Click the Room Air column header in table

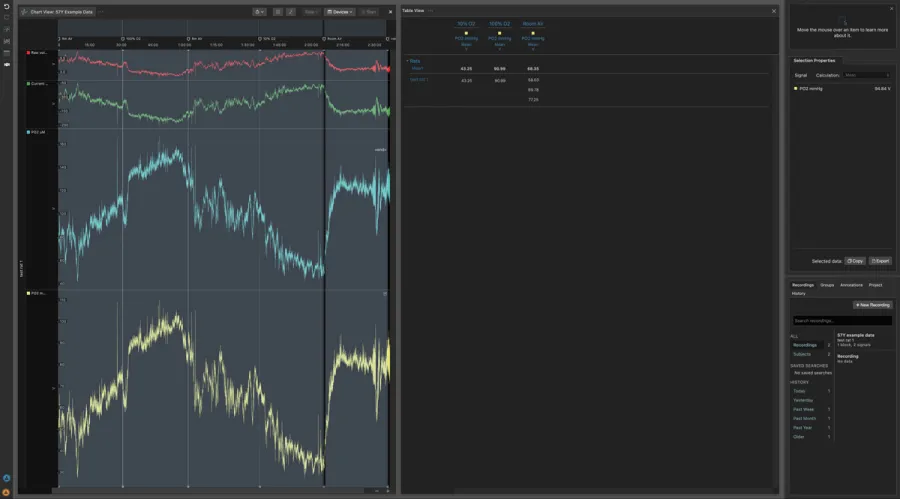(x=533, y=24)
